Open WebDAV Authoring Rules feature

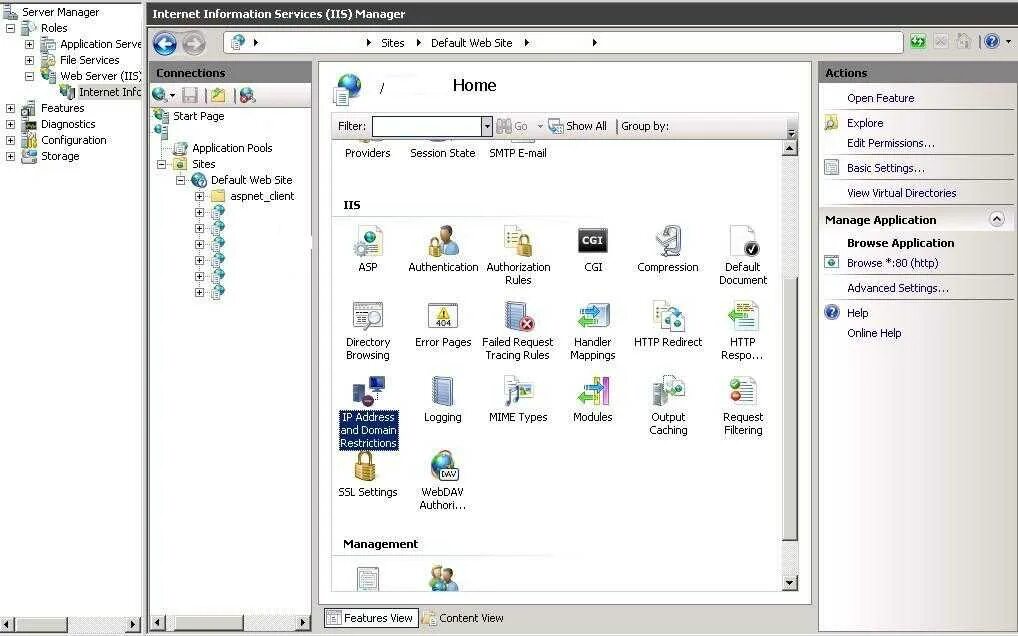pos(443,481)
